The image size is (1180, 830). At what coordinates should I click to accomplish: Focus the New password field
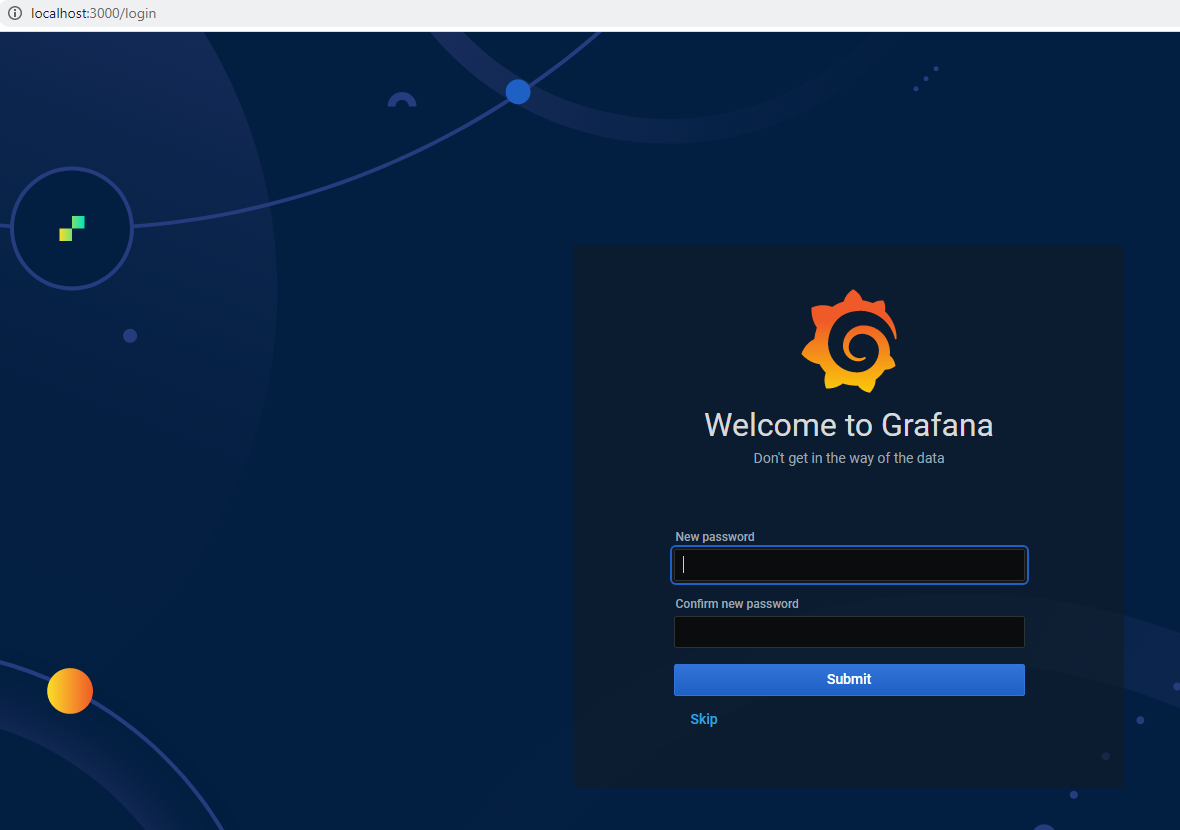(x=849, y=565)
